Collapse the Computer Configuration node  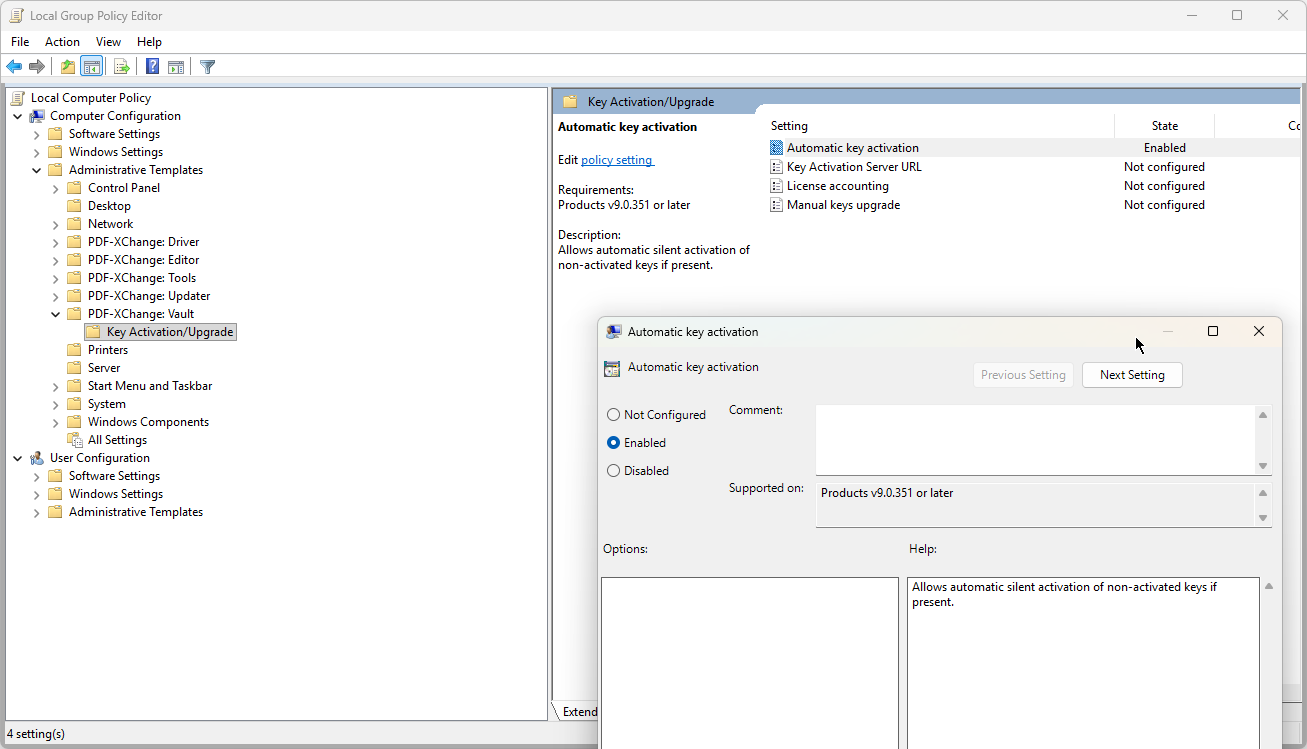[18, 116]
